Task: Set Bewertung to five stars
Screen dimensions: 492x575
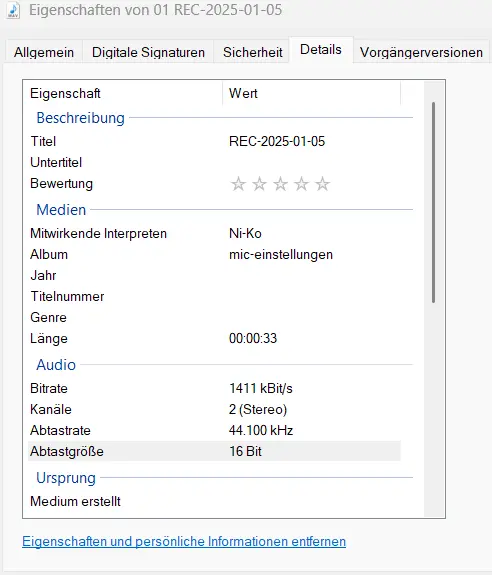Action: (323, 184)
